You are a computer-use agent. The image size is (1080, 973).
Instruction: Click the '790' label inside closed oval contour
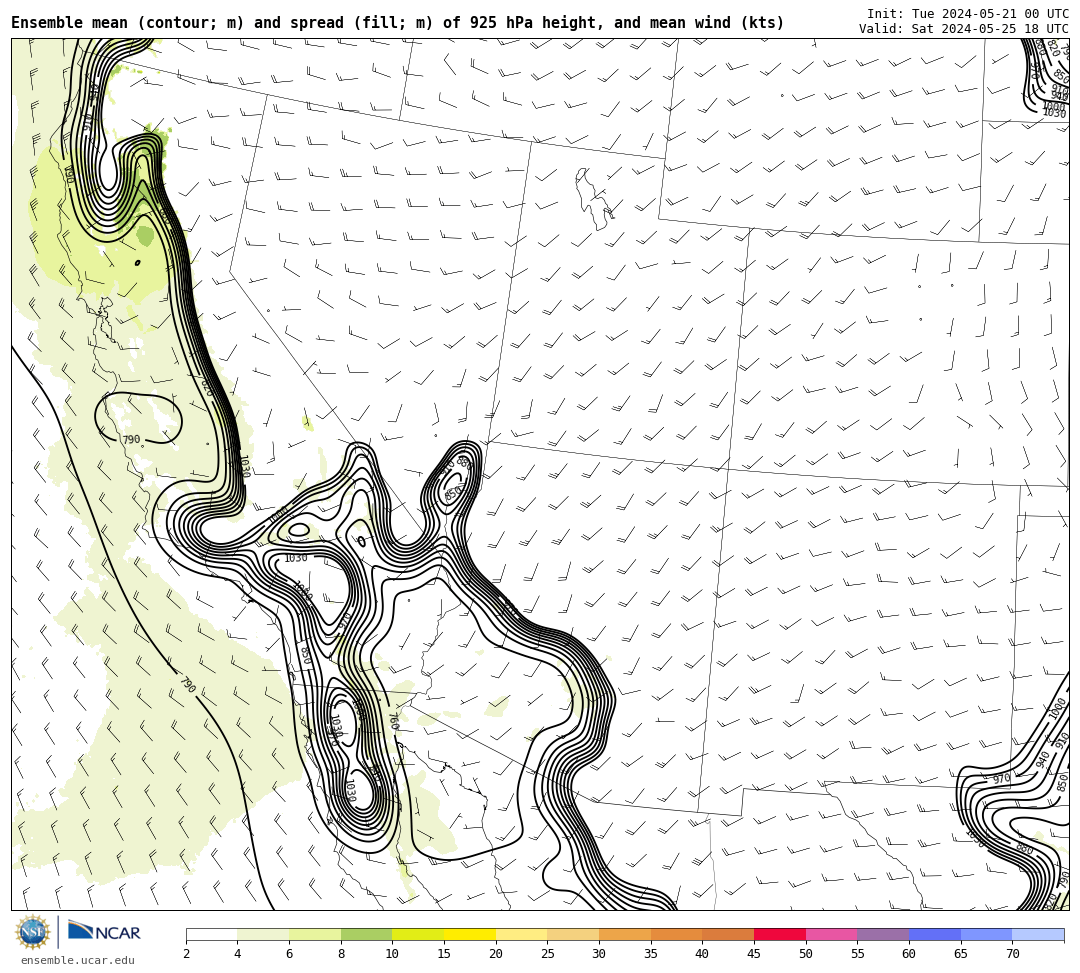click(x=131, y=439)
